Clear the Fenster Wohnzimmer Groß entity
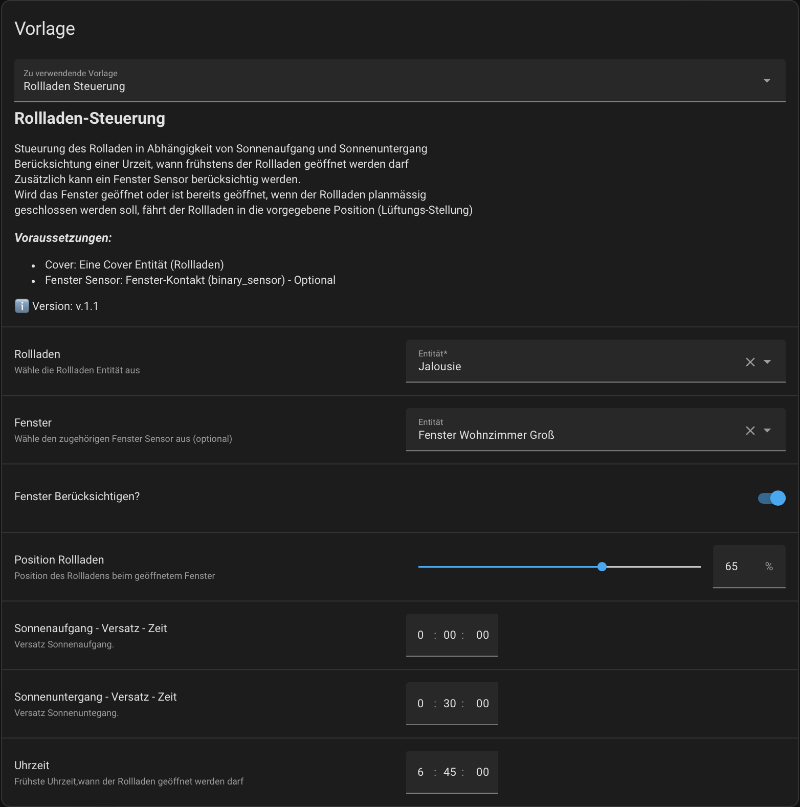The image size is (800, 807). (x=750, y=431)
